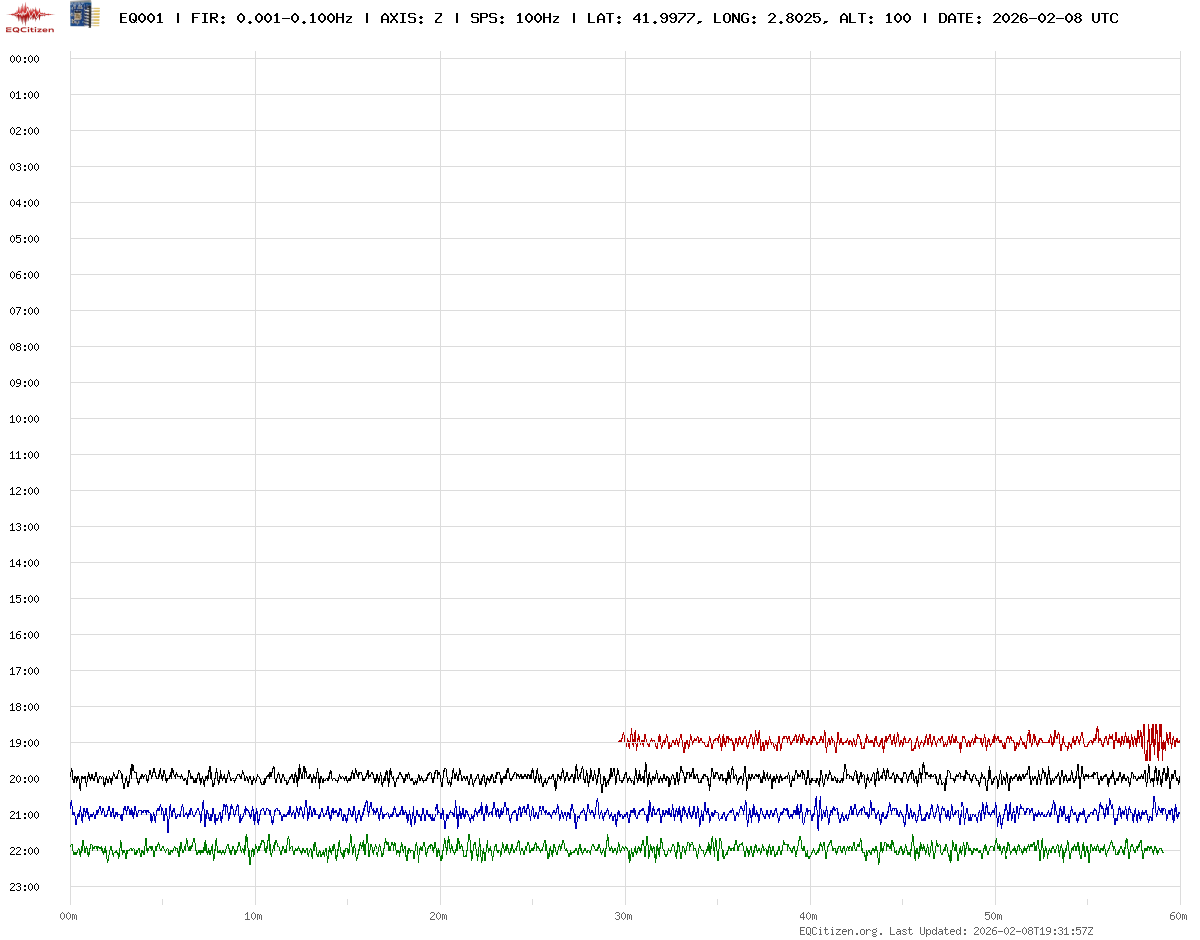1200x940 pixels.
Task: Click the SPS: 100Hz header label
Action: pyautogui.click(x=515, y=18)
